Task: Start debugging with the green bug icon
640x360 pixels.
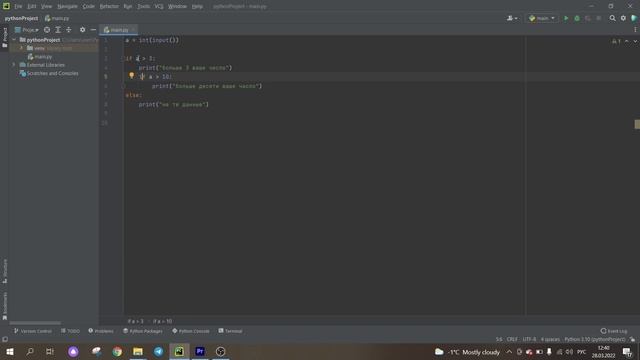Action: [577, 18]
